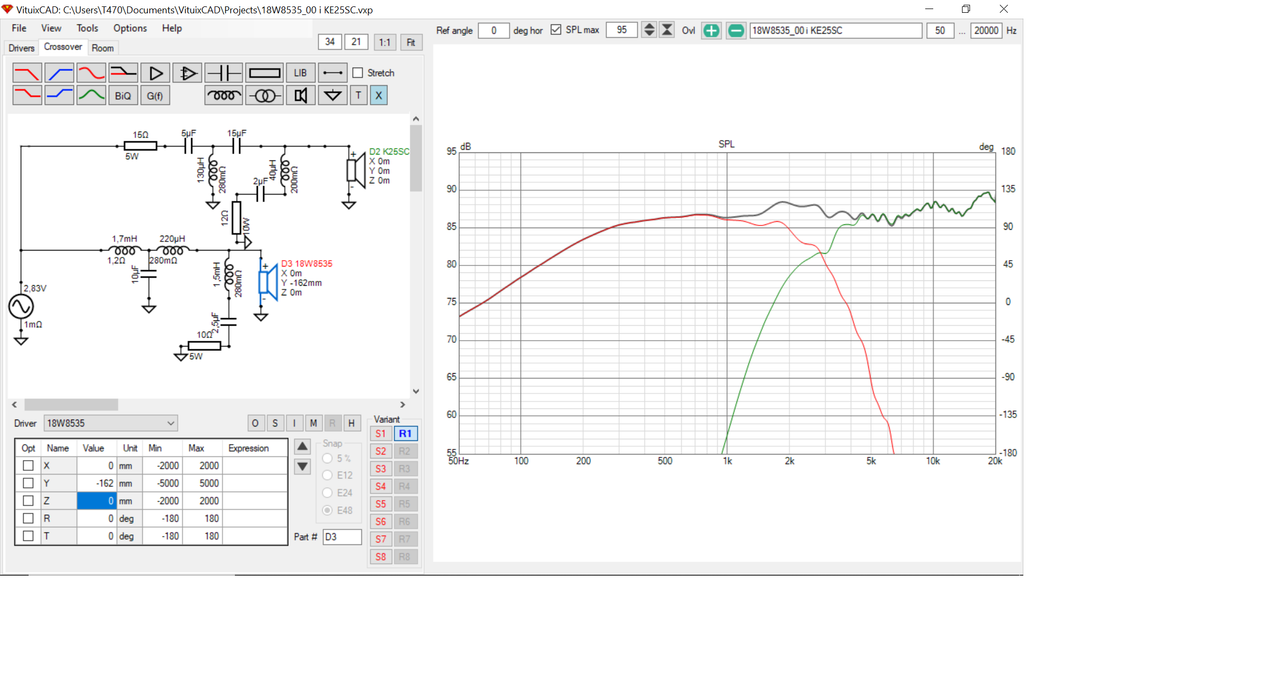Image resolution: width=1279 pixels, height=693 pixels.
Task: Click the highlighted X toolbar button
Action: pos(378,95)
